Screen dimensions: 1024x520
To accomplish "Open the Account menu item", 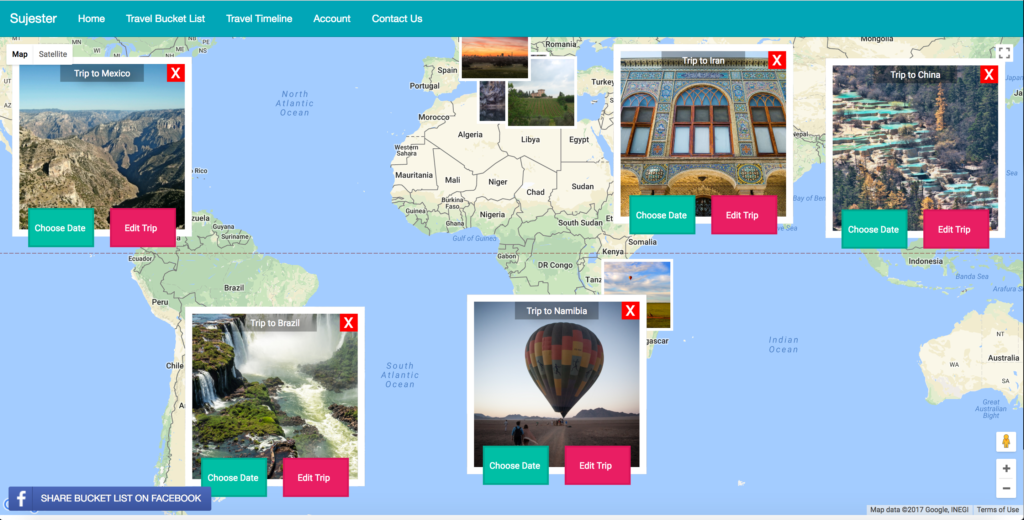I will 332,18.
